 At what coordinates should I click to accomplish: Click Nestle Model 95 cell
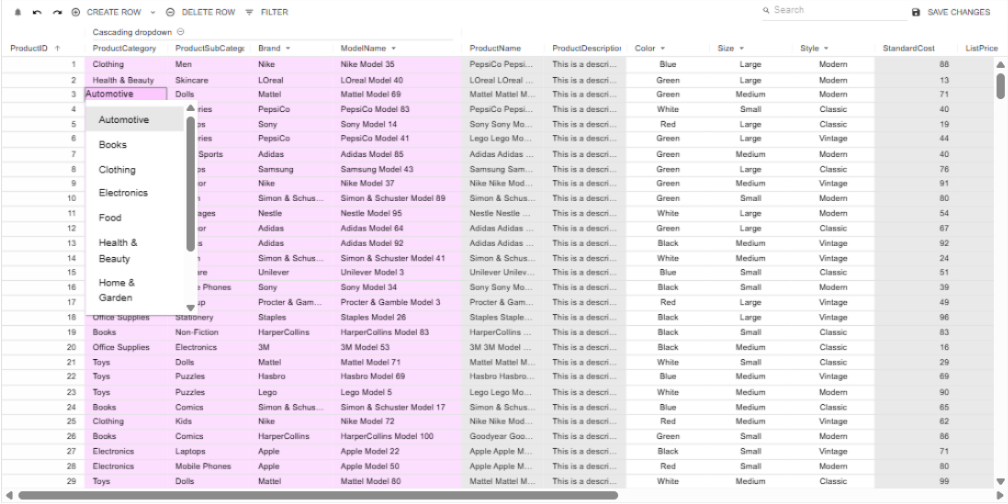(x=397, y=213)
